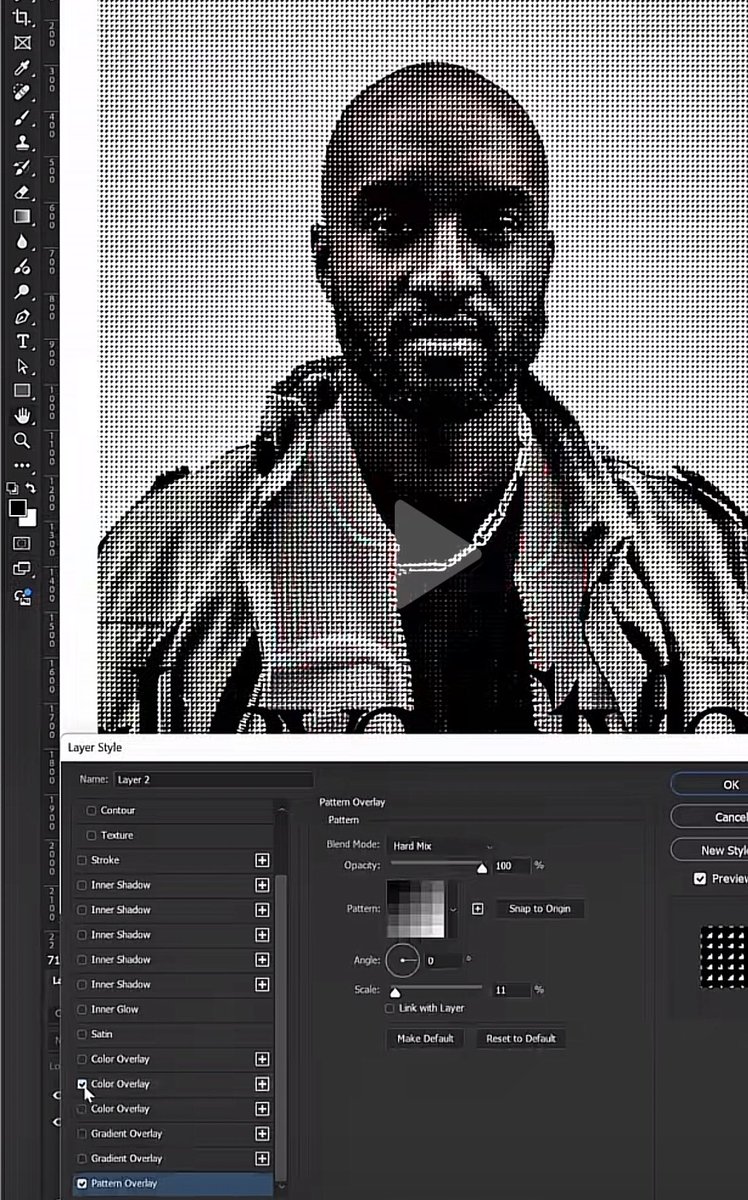Open the background color swatch
Image resolution: width=748 pixels, height=1200 pixels.
pyautogui.click(x=29, y=518)
